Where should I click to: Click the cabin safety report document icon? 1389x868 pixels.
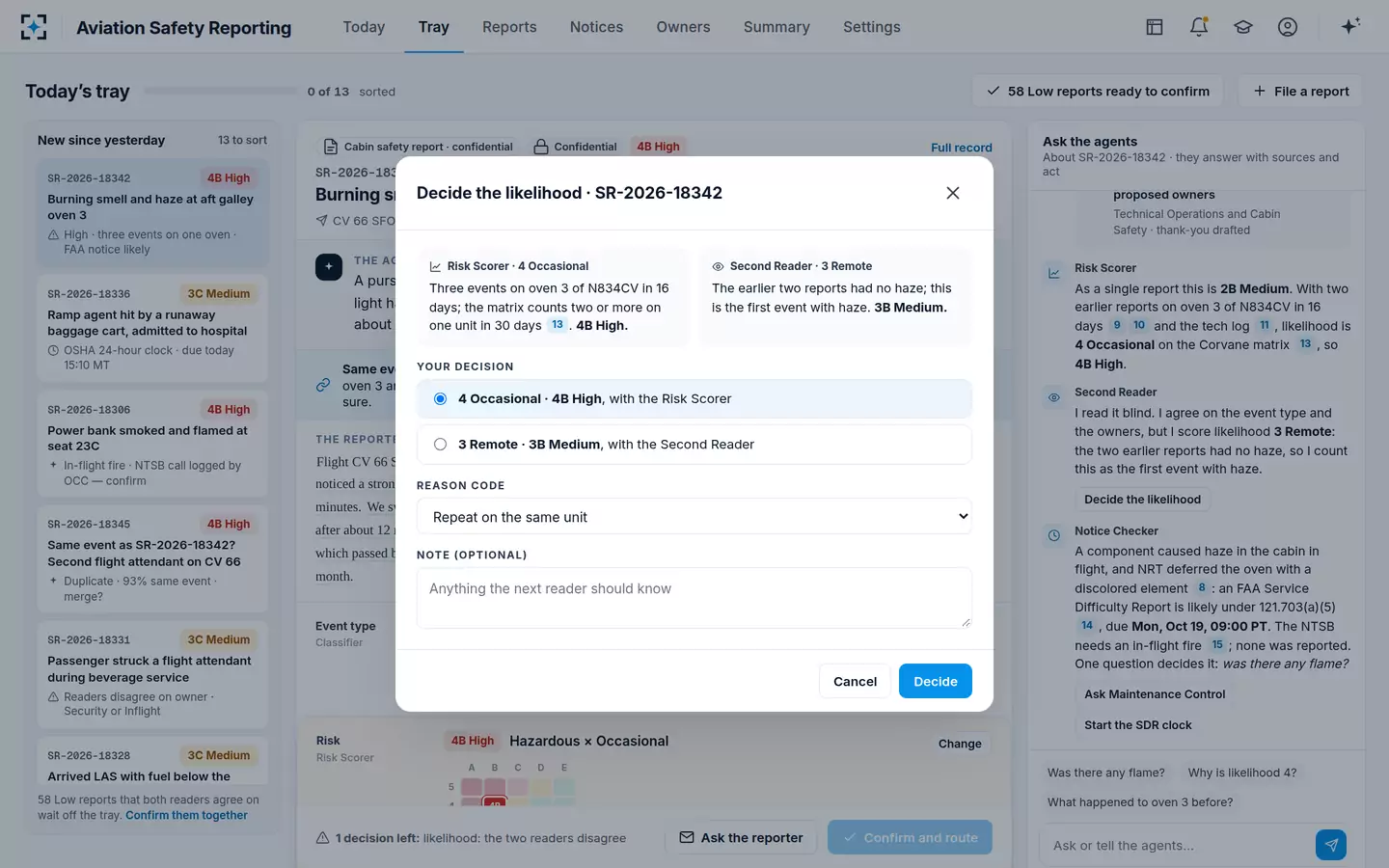point(330,147)
